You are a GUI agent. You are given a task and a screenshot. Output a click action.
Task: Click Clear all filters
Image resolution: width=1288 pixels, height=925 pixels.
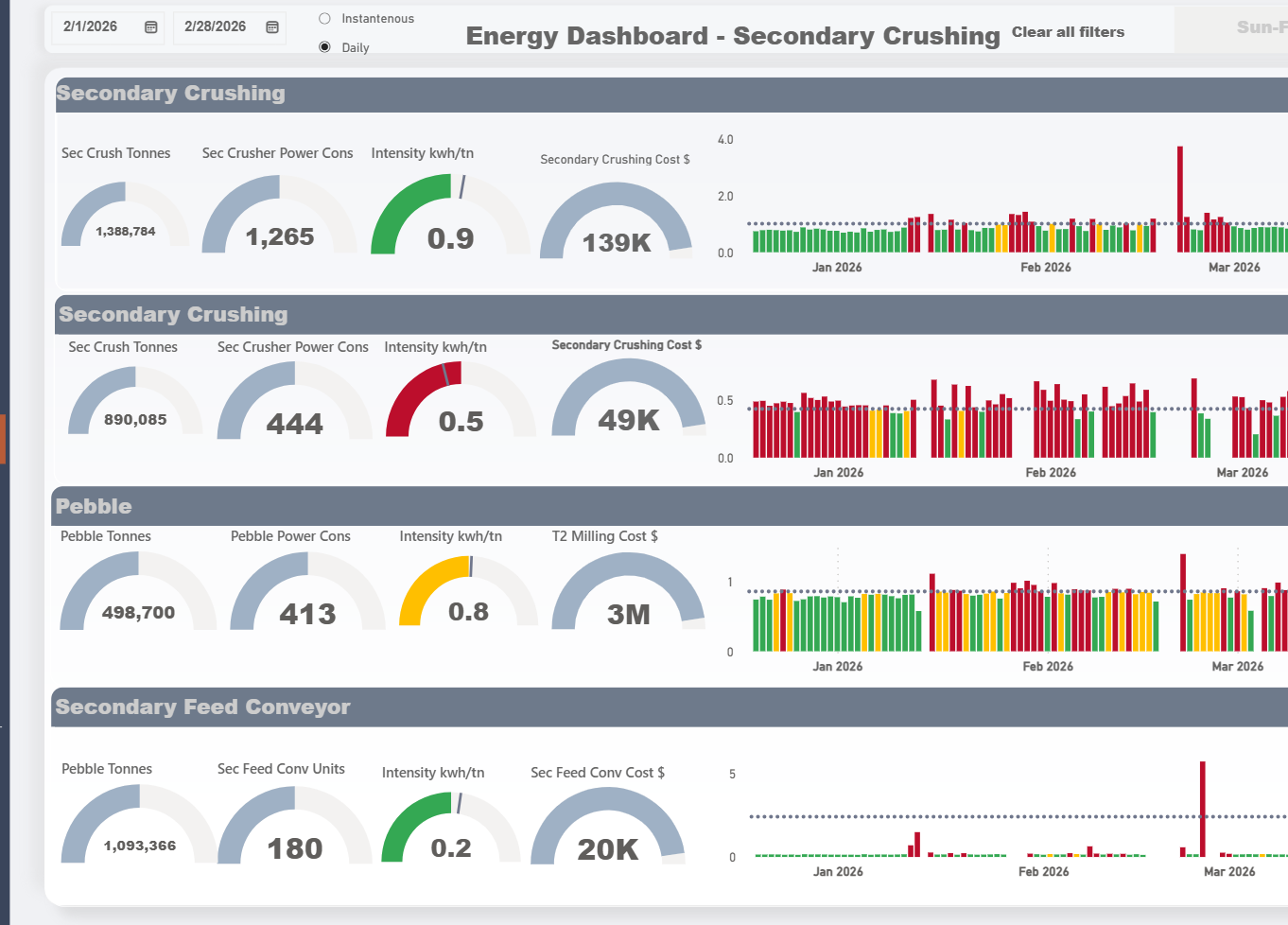point(1068,31)
